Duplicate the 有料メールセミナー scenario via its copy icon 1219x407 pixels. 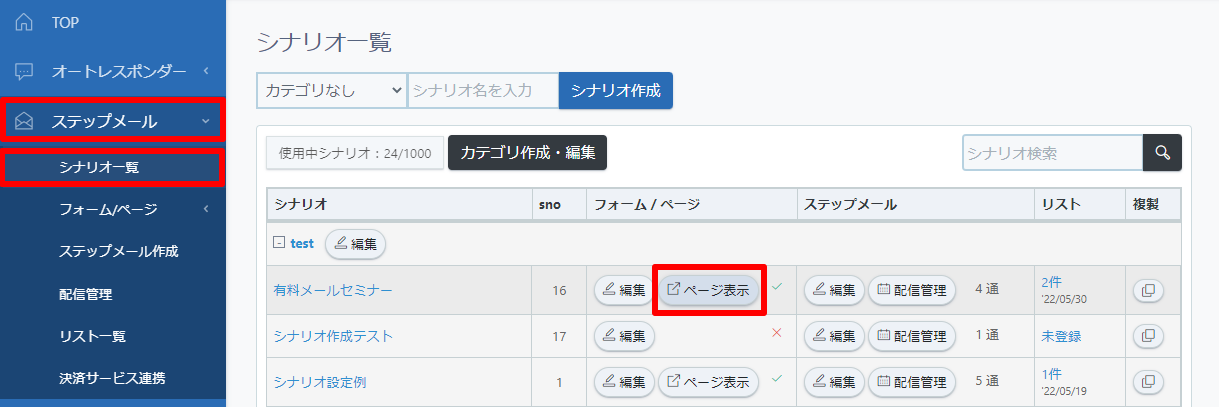1148,290
